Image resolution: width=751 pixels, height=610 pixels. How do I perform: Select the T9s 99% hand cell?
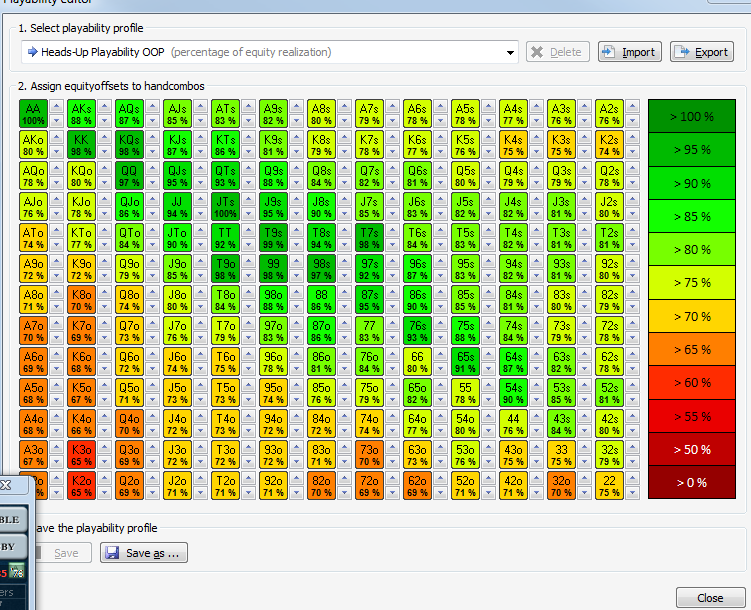273,237
